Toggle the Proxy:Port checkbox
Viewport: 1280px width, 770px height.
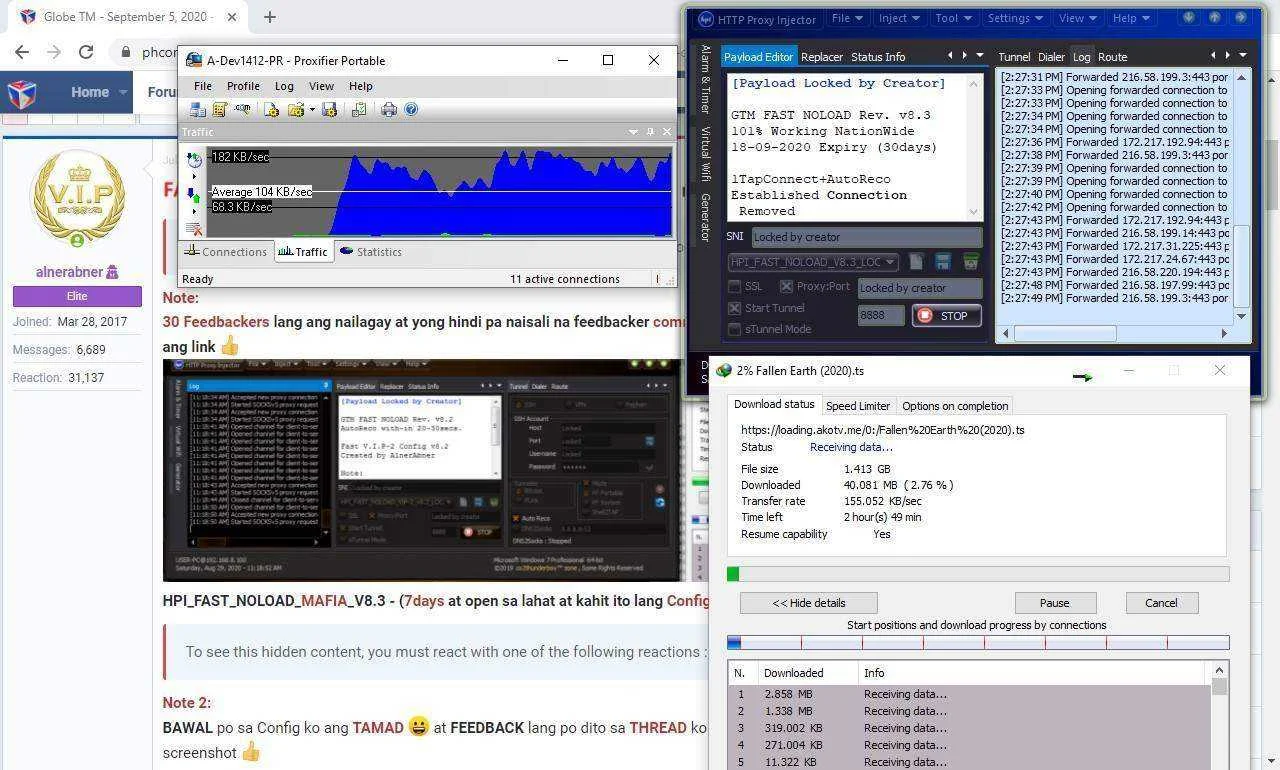pyautogui.click(x=786, y=287)
